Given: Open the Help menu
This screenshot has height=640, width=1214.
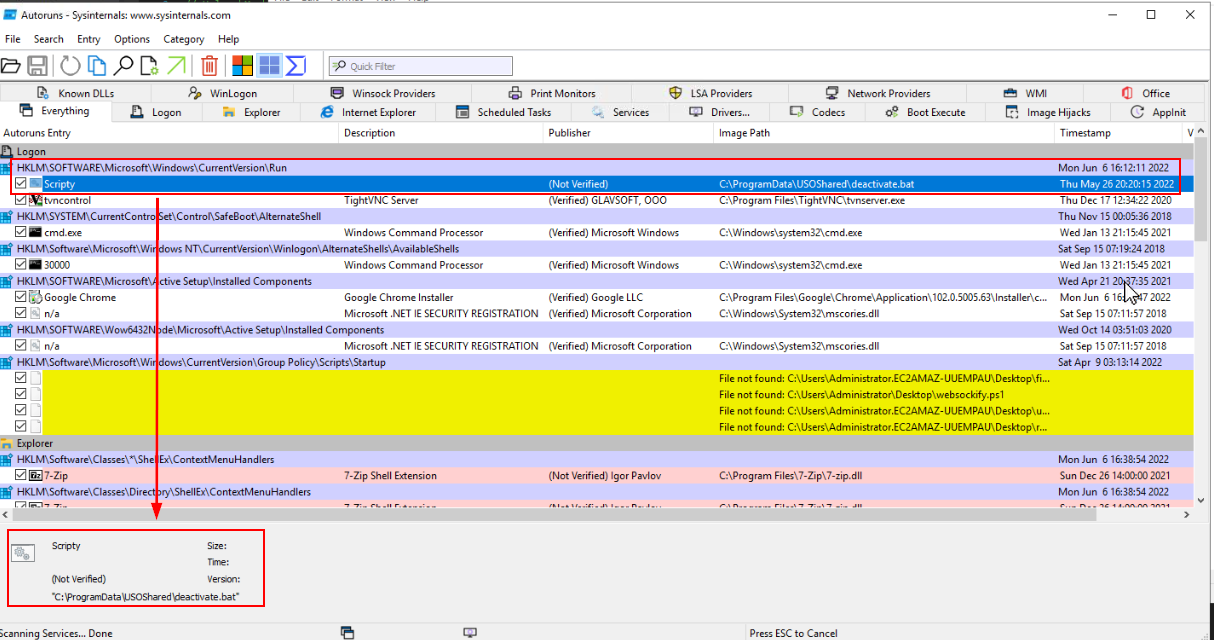Looking at the screenshot, I should tap(229, 39).
